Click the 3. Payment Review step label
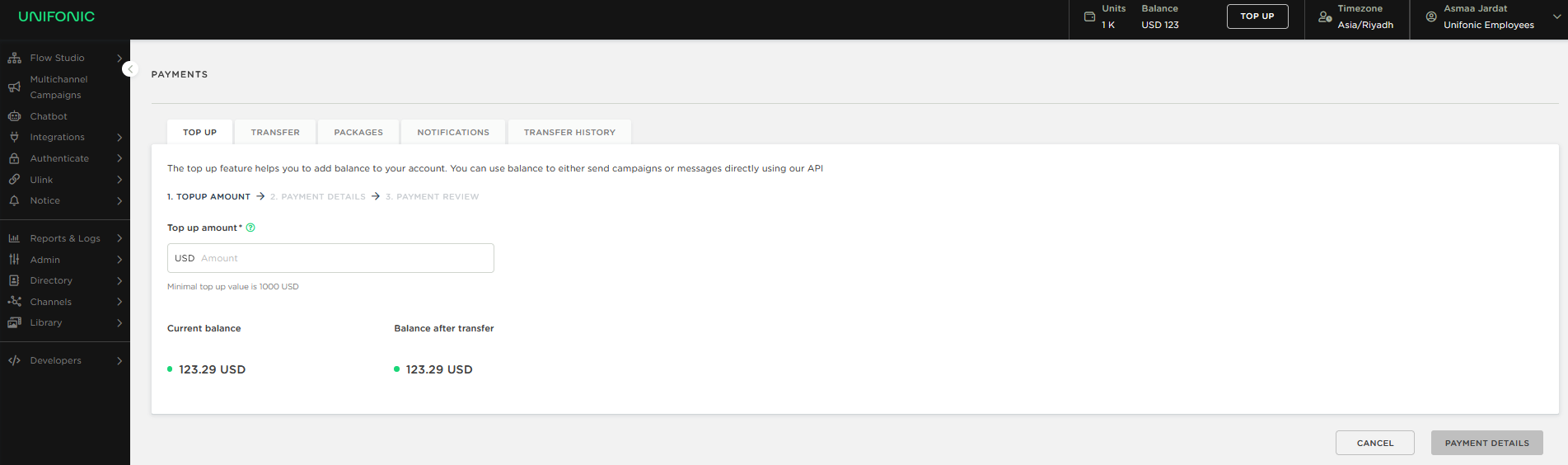This screenshot has height=465, width=1568. point(432,196)
